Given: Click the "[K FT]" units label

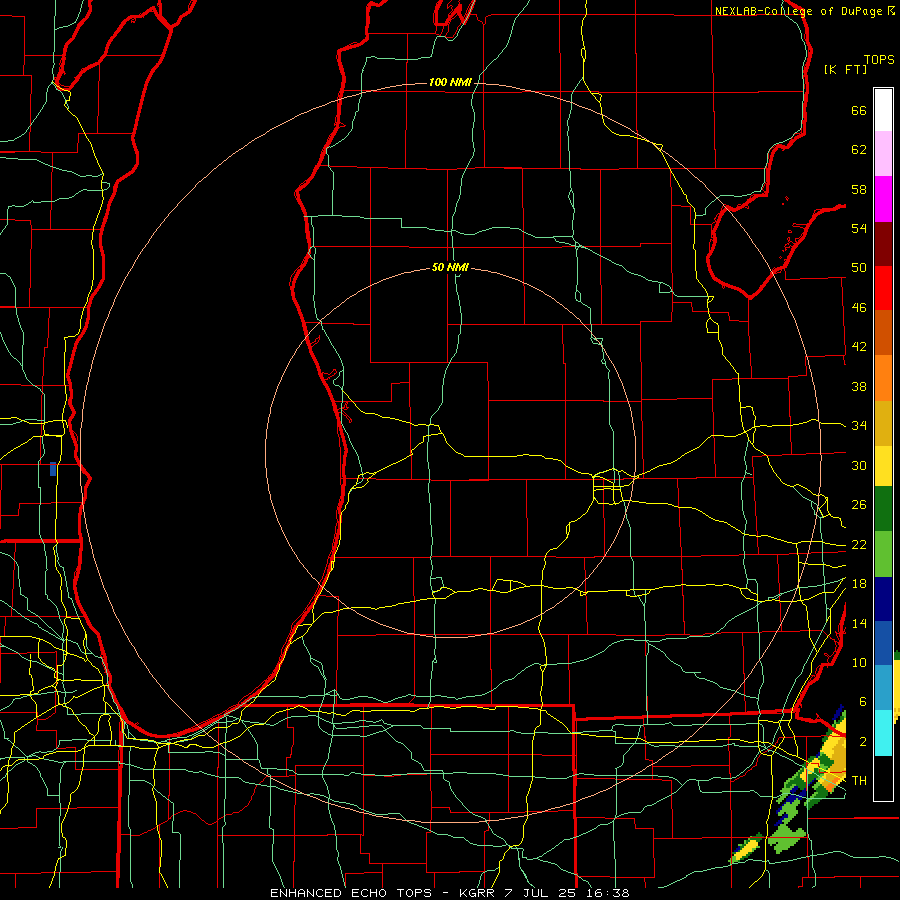Looking at the screenshot, I should pyautogui.click(x=845, y=70).
